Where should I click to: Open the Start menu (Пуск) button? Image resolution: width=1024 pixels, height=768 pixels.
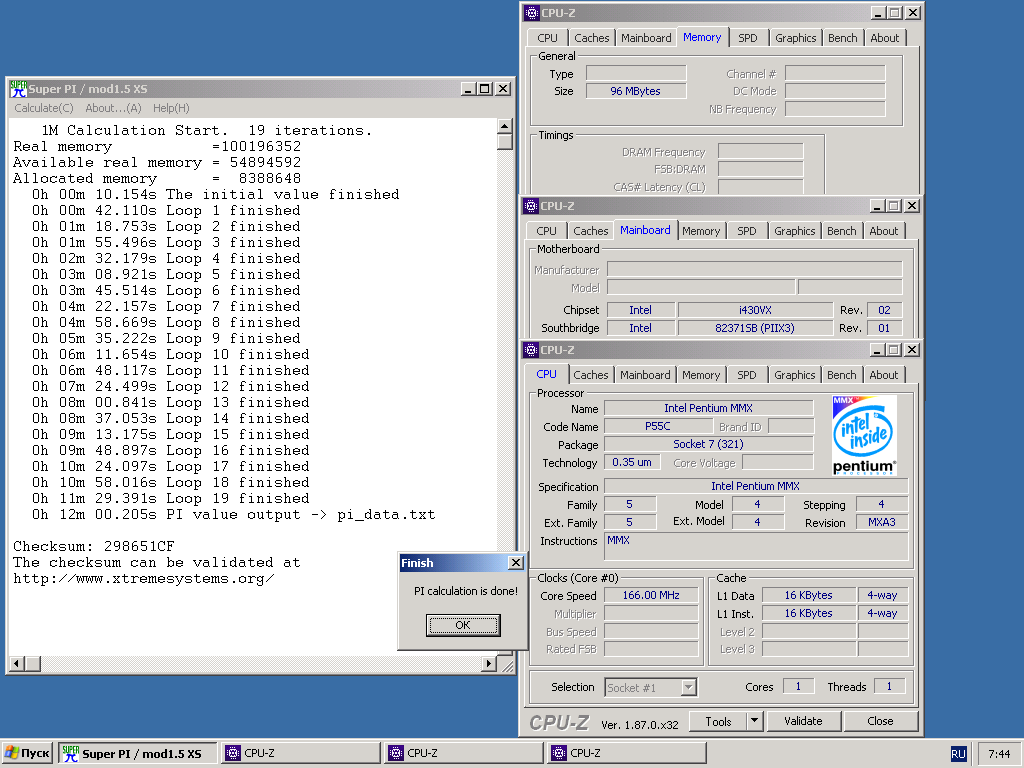[x=28, y=753]
